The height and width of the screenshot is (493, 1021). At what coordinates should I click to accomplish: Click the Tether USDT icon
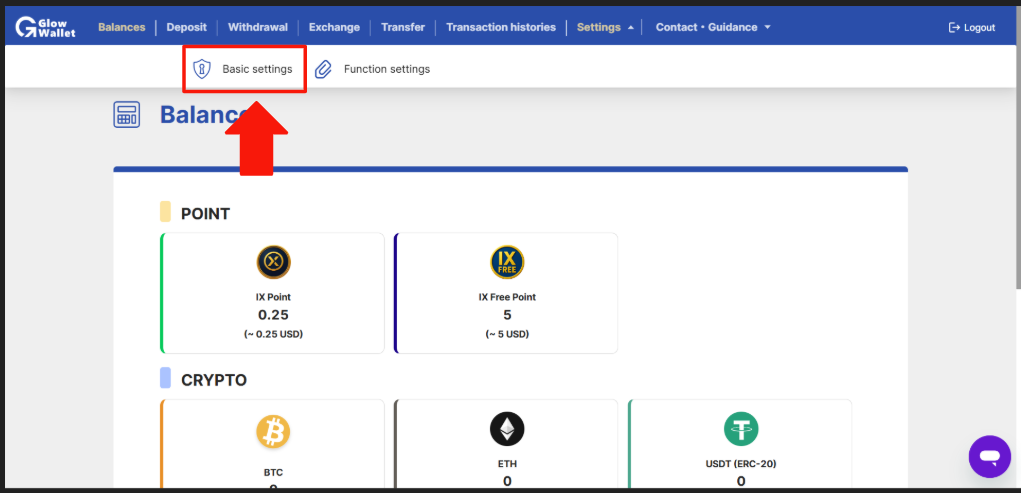point(741,429)
